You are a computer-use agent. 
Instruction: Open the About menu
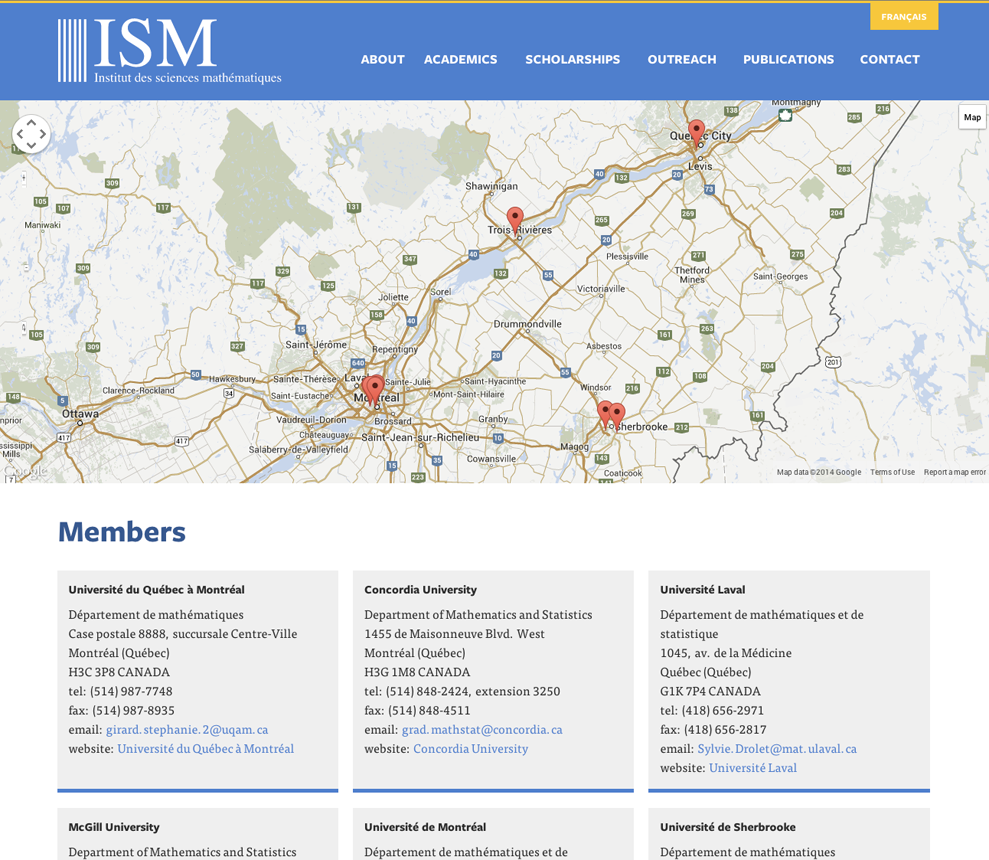coord(382,59)
